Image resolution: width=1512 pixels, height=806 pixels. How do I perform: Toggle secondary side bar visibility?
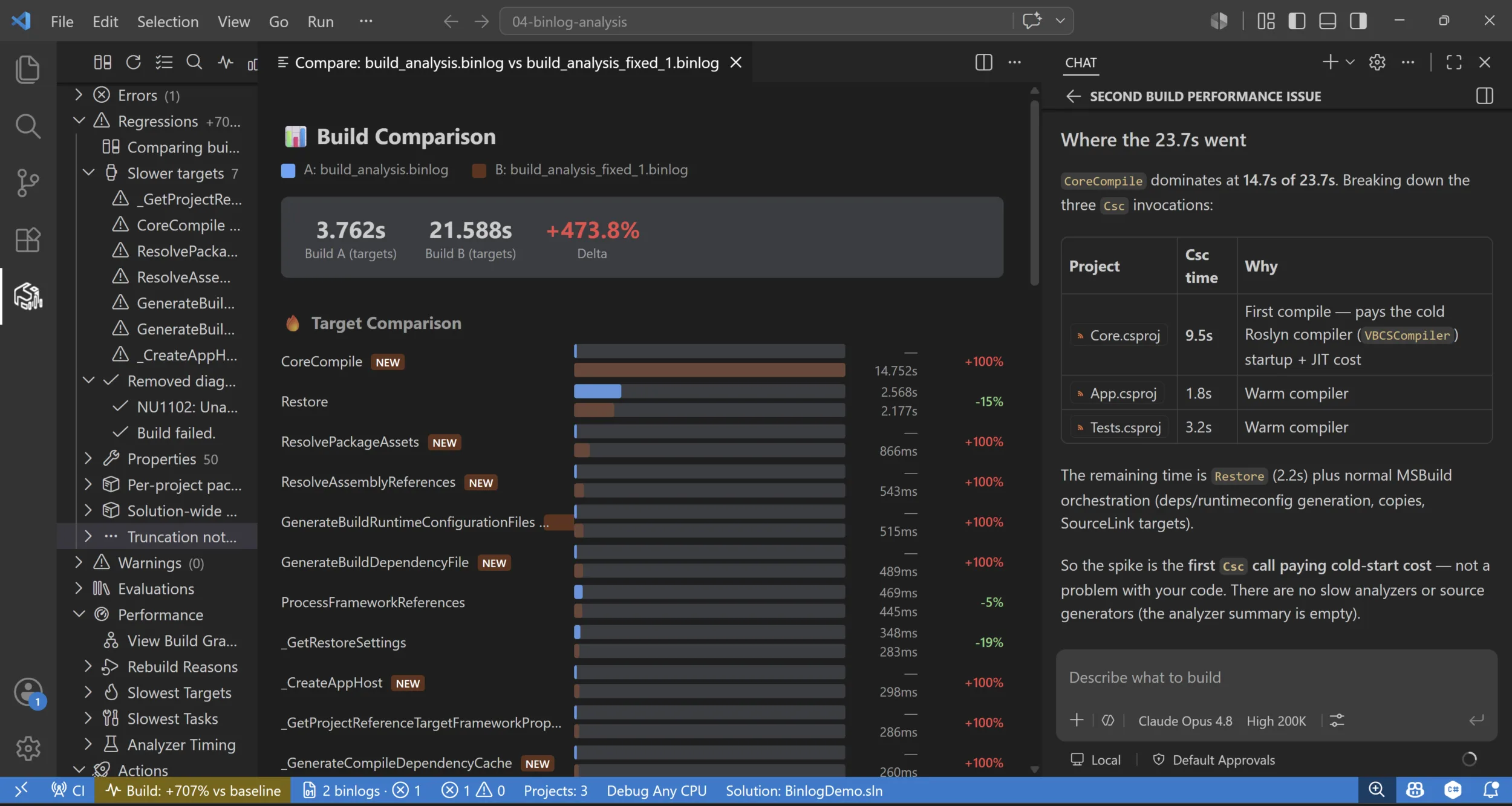point(1358,21)
